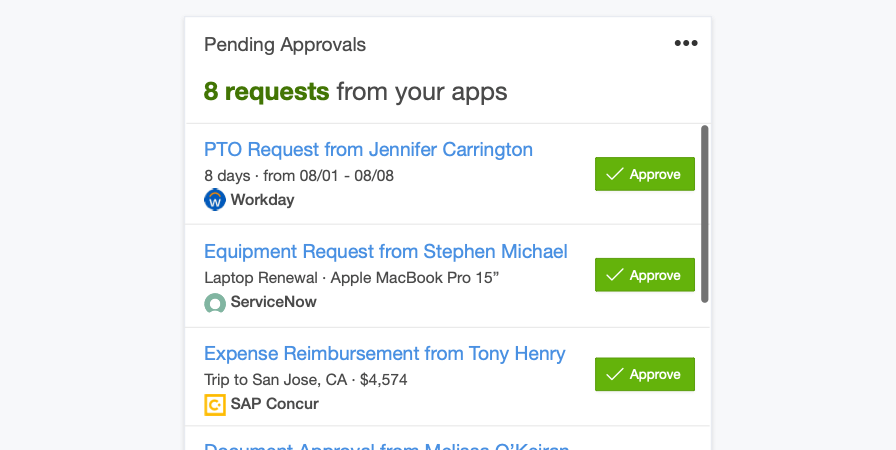The height and width of the screenshot is (450, 896).
Task: Click the "ServiceNow" source label
Action: point(273,302)
